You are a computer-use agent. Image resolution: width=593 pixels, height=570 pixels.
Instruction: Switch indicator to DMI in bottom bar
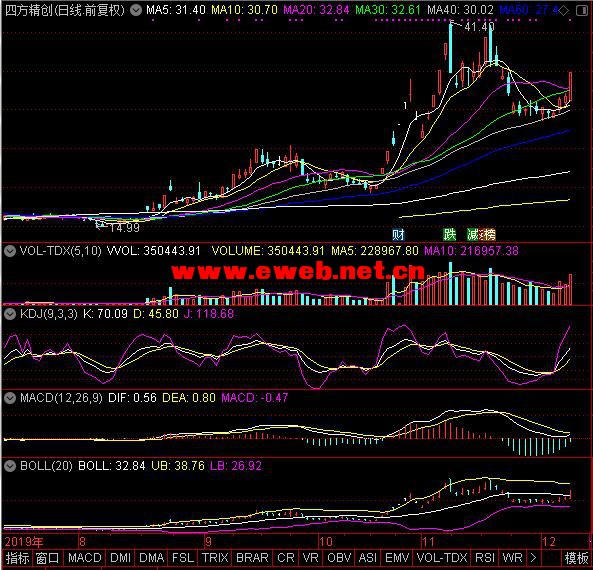[121, 558]
